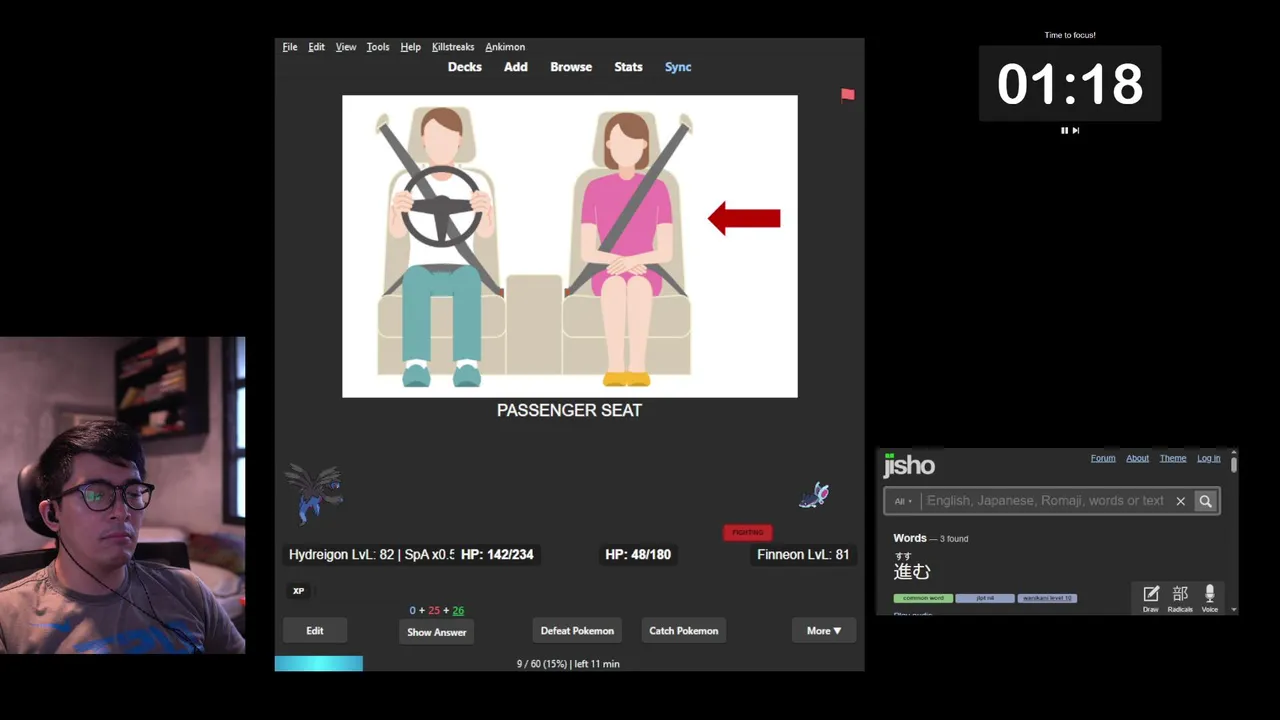The width and height of the screenshot is (1280, 720).
Task: Click the Finneon LvL: 81 label
Action: click(x=803, y=554)
